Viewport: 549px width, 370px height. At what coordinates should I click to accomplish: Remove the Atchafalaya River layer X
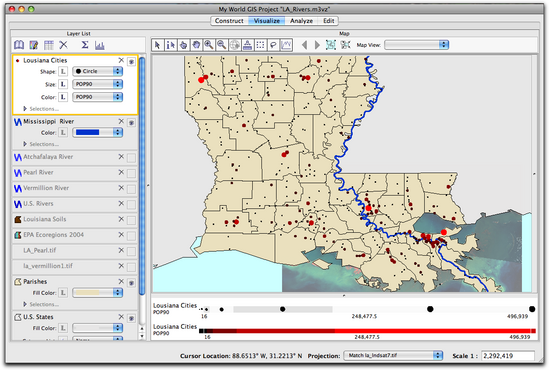[x=121, y=156]
